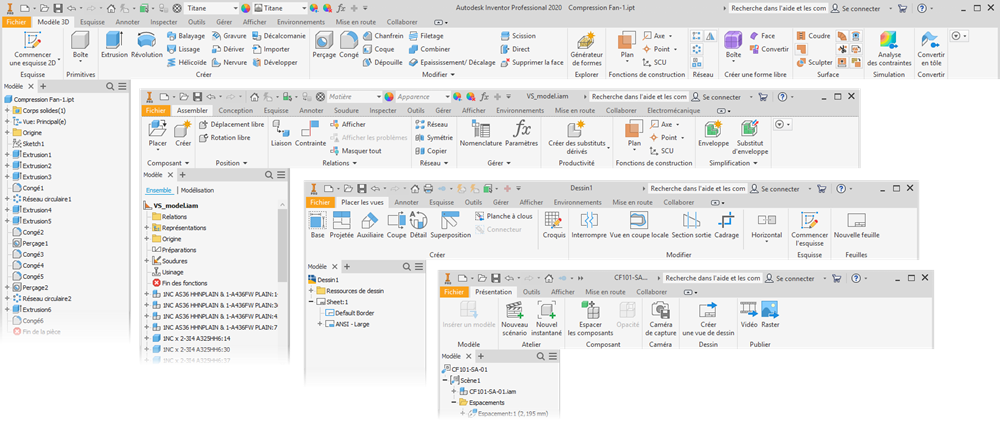Switch to Modélisation view in assembly browser
The image size is (1000, 422).
(197, 190)
